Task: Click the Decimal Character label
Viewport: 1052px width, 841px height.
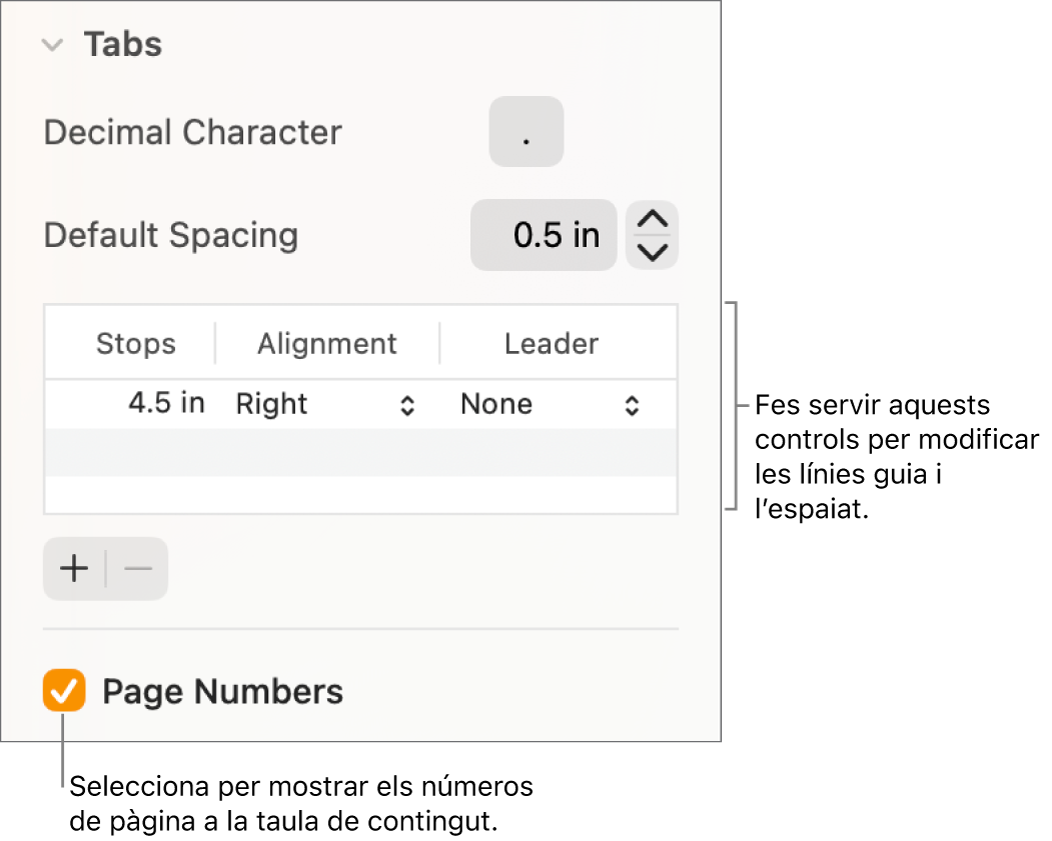Action: (193, 132)
